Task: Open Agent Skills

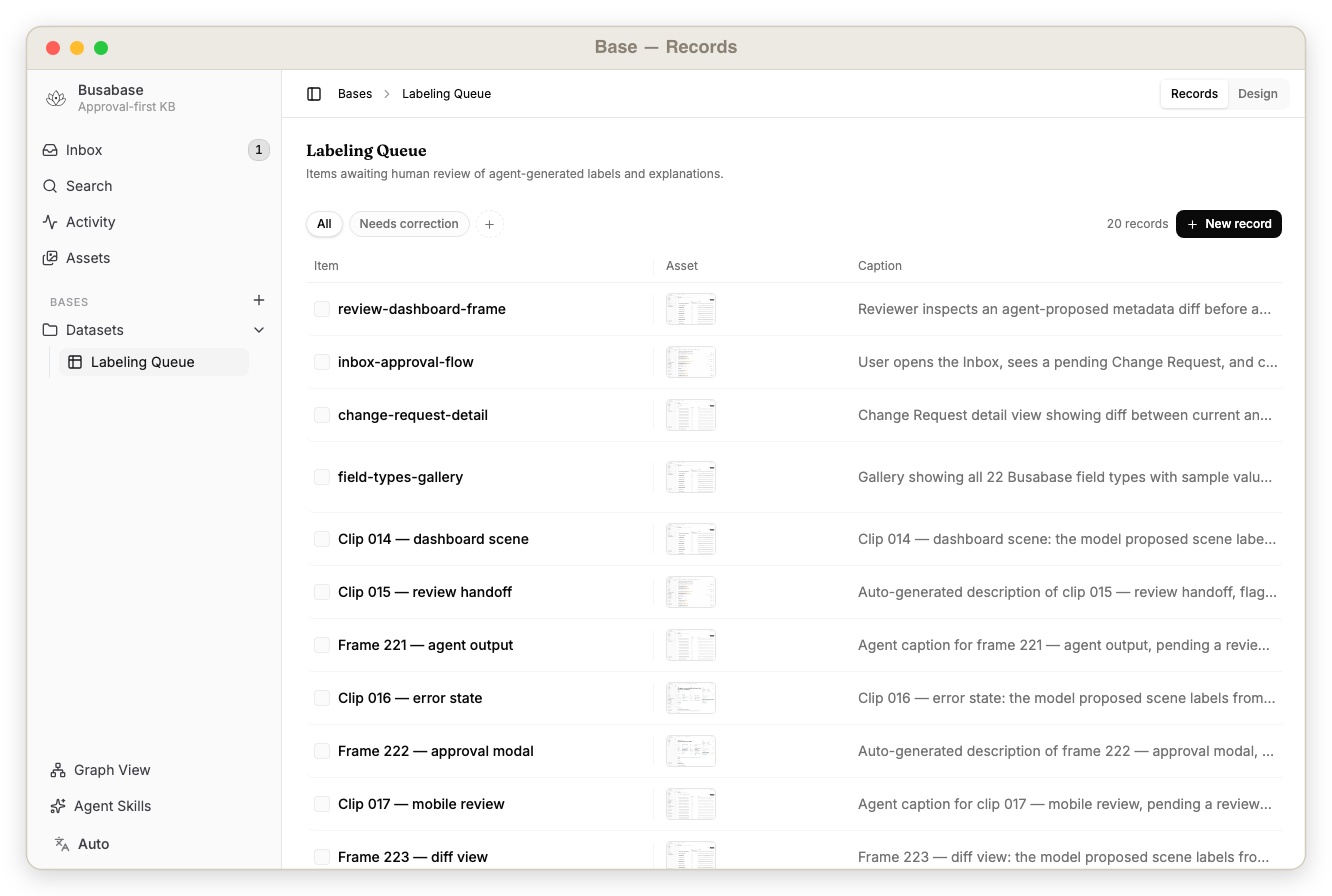Action: point(155,806)
